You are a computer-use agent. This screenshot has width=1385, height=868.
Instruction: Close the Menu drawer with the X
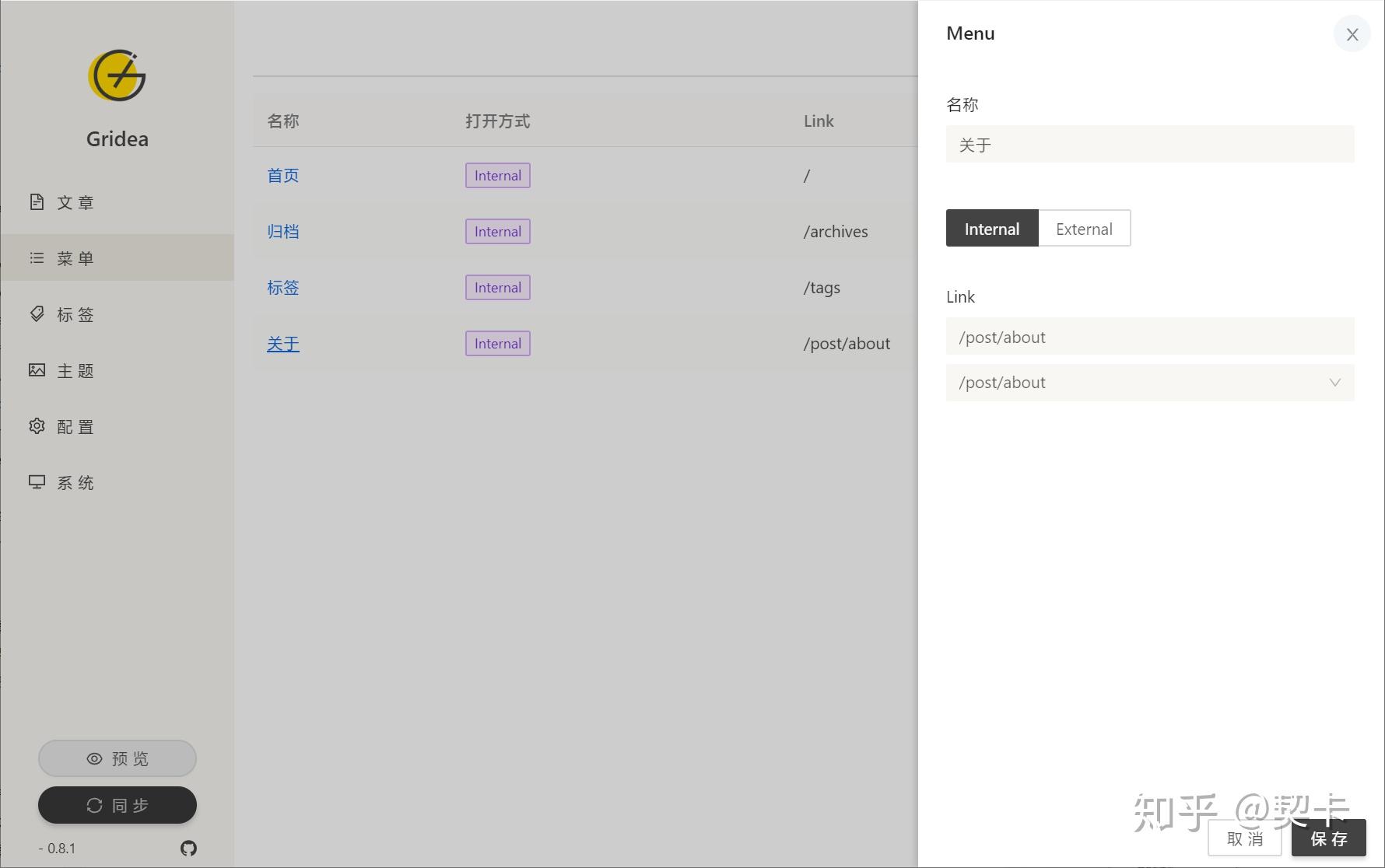[1352, 33]
